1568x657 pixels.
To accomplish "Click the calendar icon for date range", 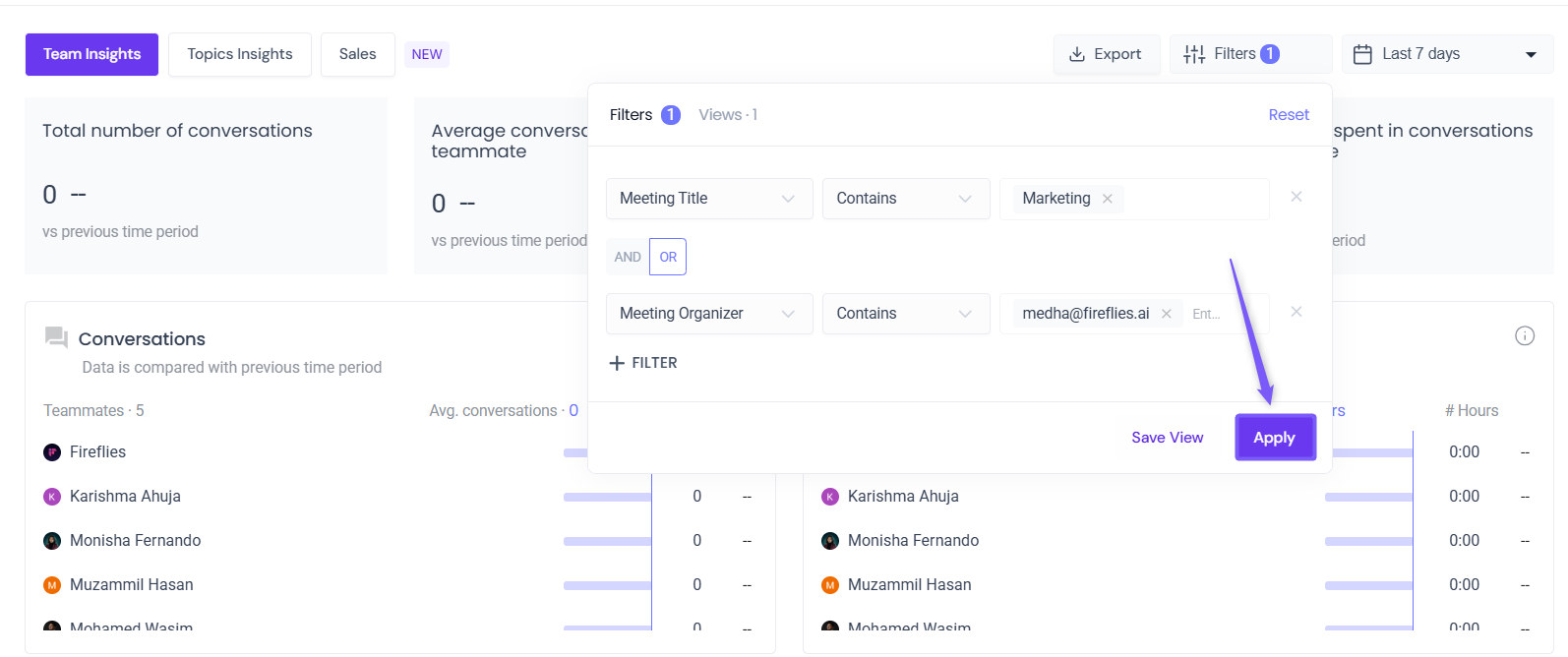I will coord(1362,54).
